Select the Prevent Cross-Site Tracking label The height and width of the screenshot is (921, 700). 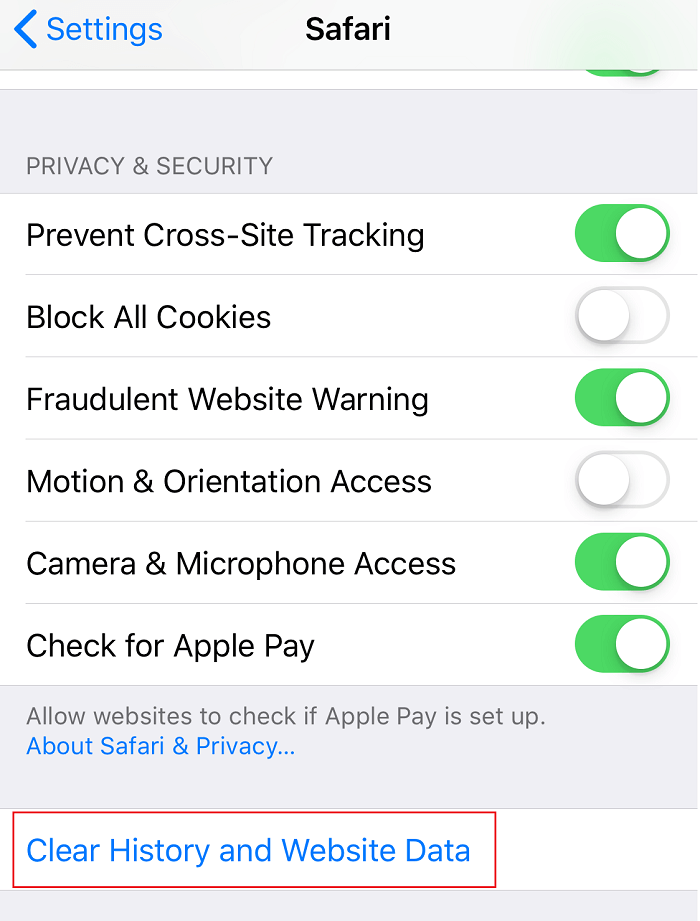(x=225, y=235)
